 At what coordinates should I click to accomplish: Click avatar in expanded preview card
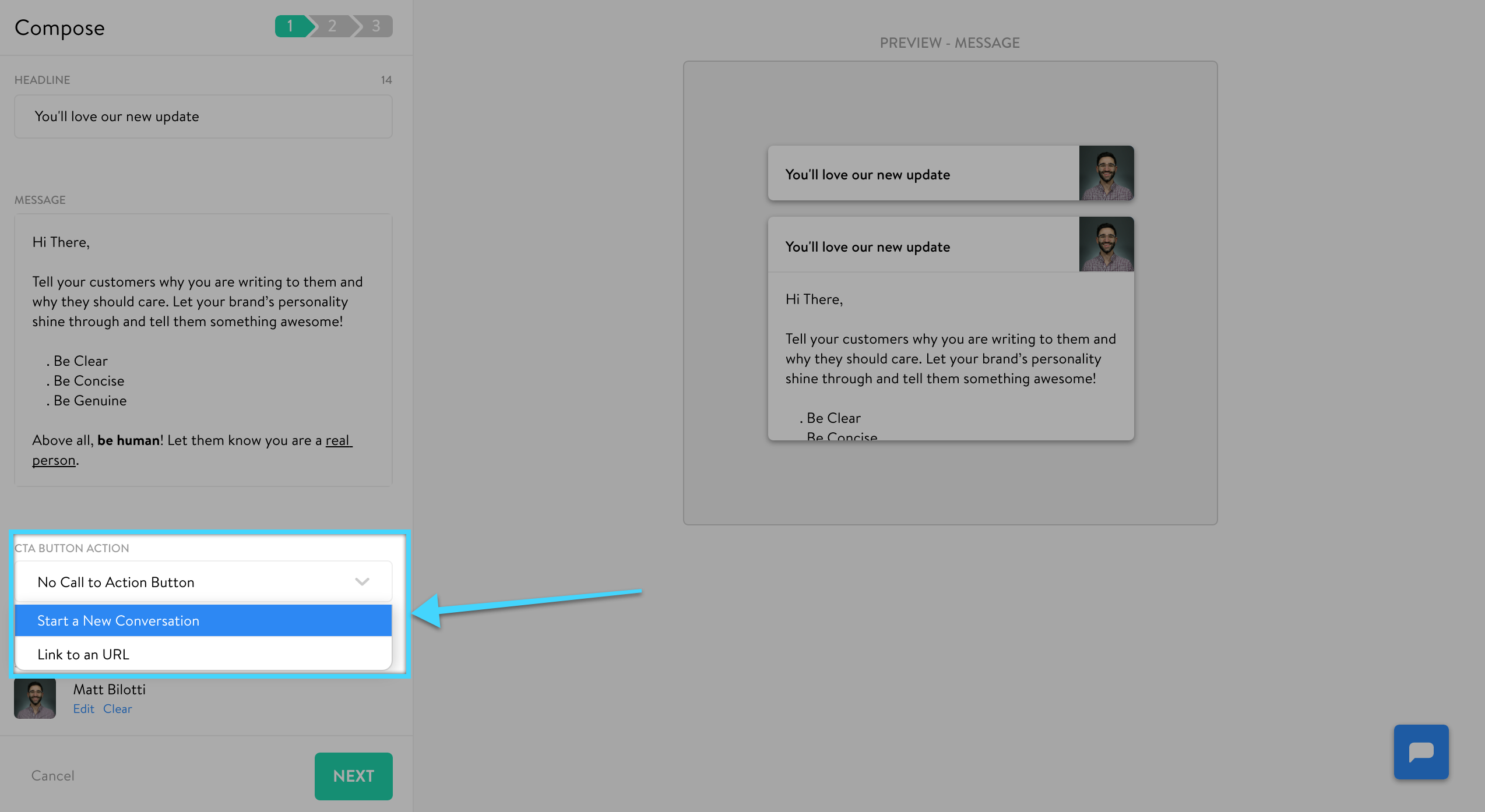tap(1106, 244)
